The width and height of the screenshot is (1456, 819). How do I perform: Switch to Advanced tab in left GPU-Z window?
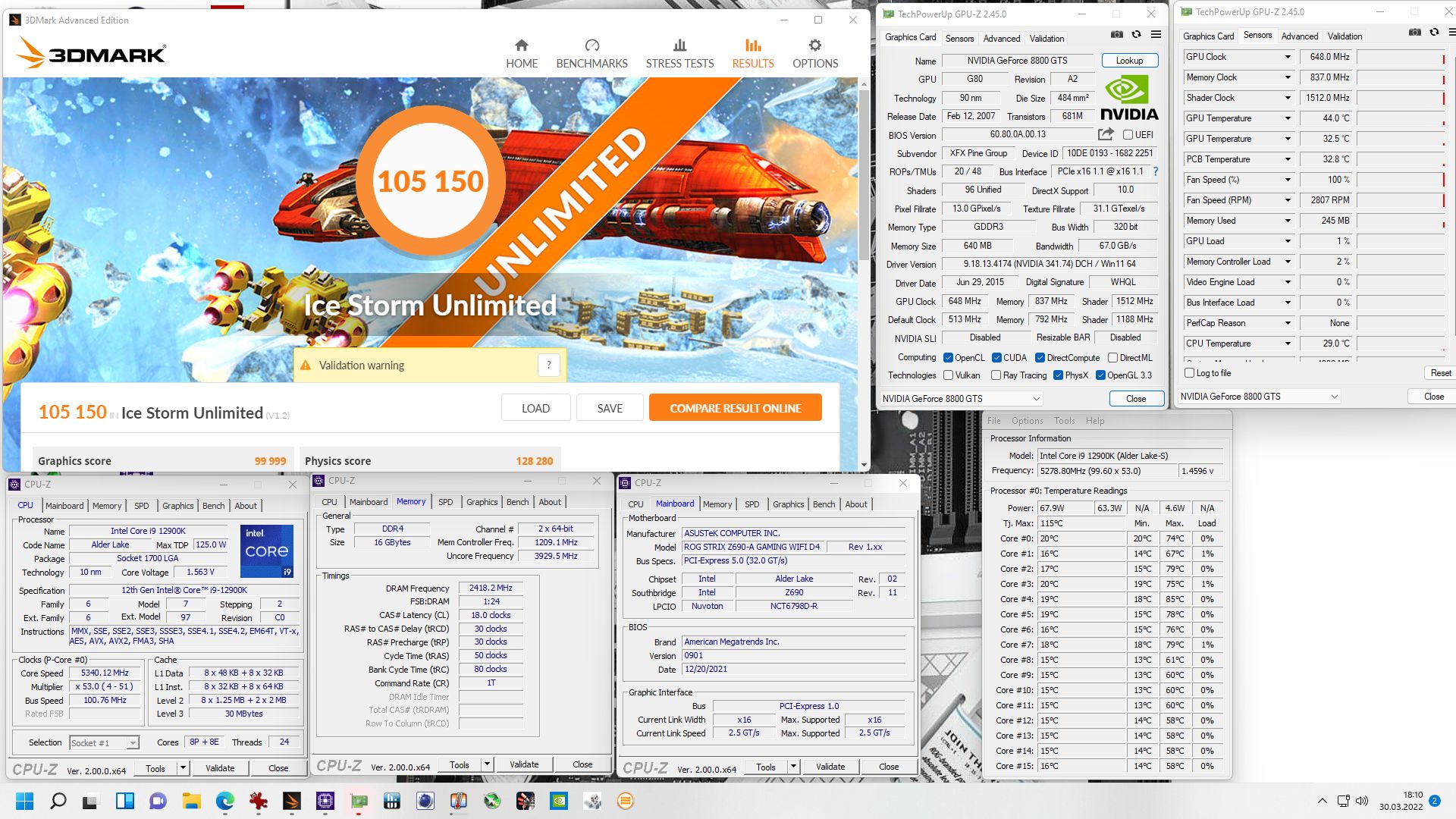[1002, 39]
